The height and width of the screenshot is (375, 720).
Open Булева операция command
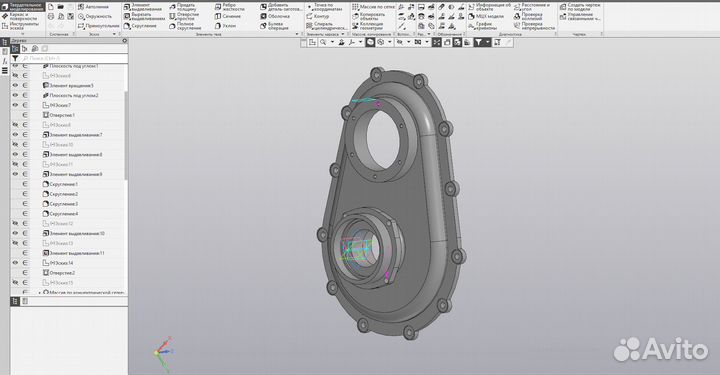coord(275,26)
